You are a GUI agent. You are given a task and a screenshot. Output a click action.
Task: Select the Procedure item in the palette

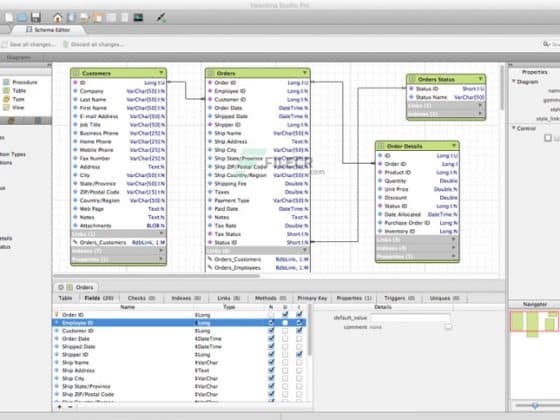click(20, 82)
